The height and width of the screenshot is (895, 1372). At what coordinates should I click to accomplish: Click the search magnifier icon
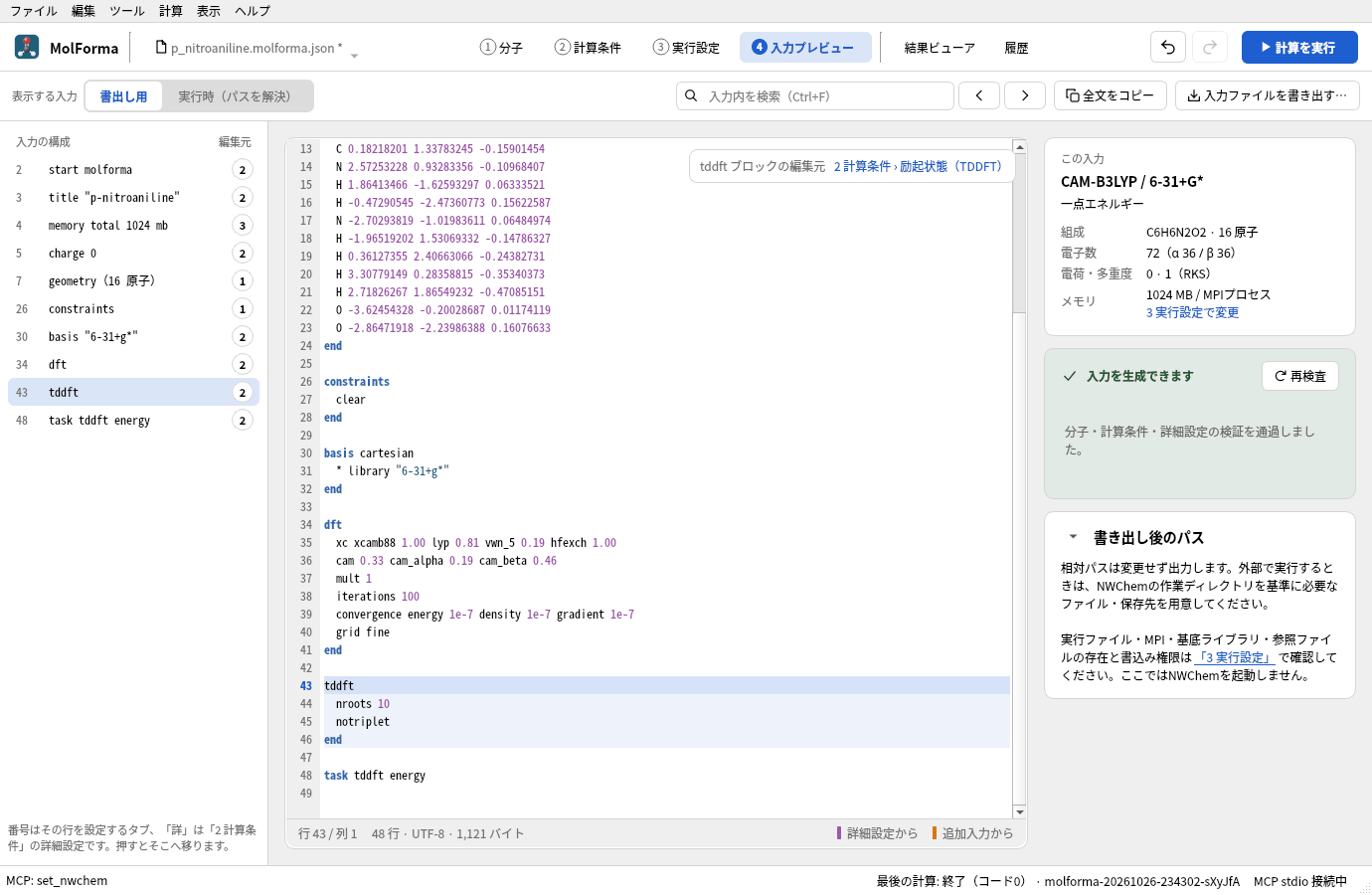691,95
